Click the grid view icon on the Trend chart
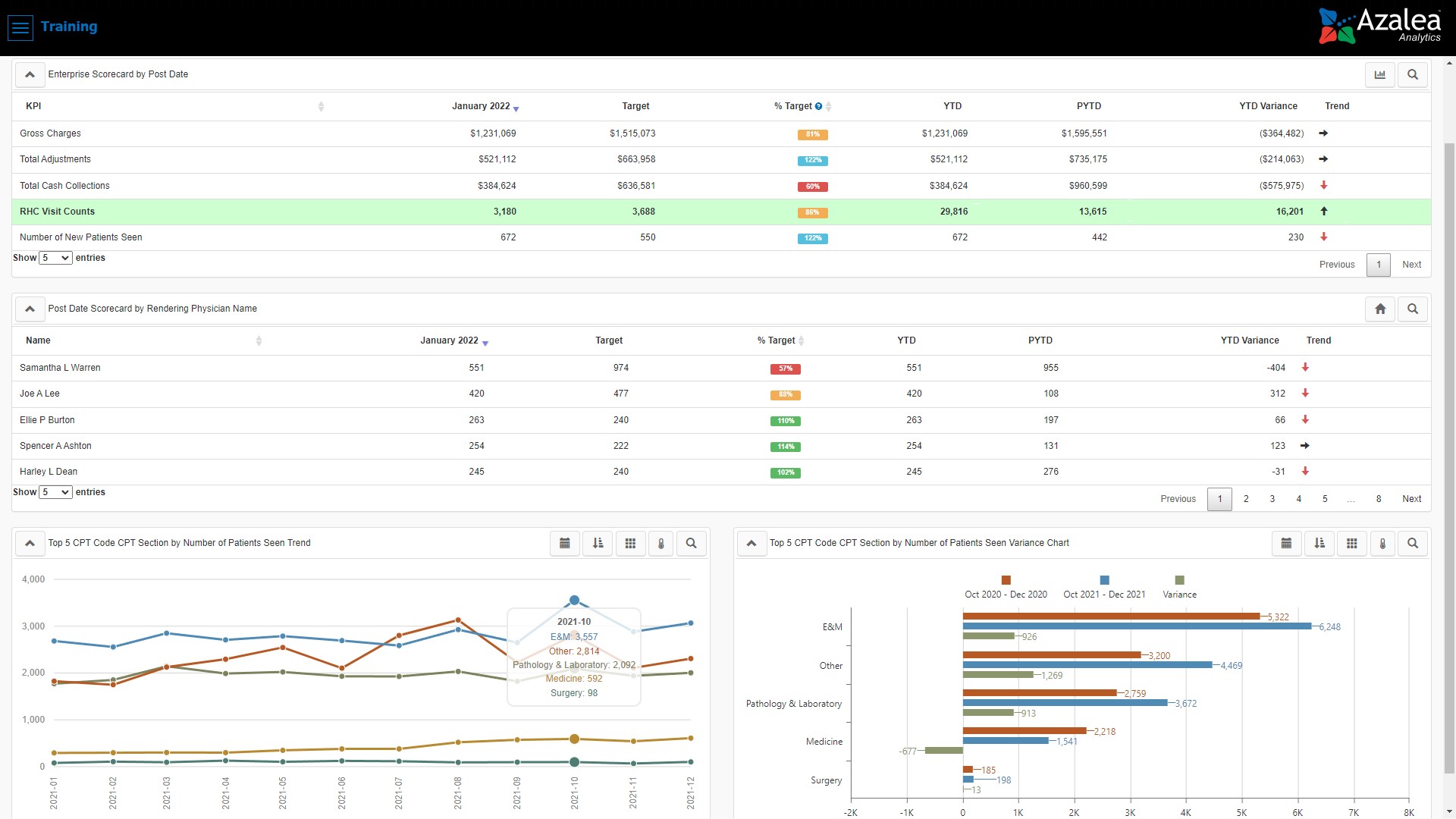This screenshot has height=819, width=1456. [x=630, y=543]
